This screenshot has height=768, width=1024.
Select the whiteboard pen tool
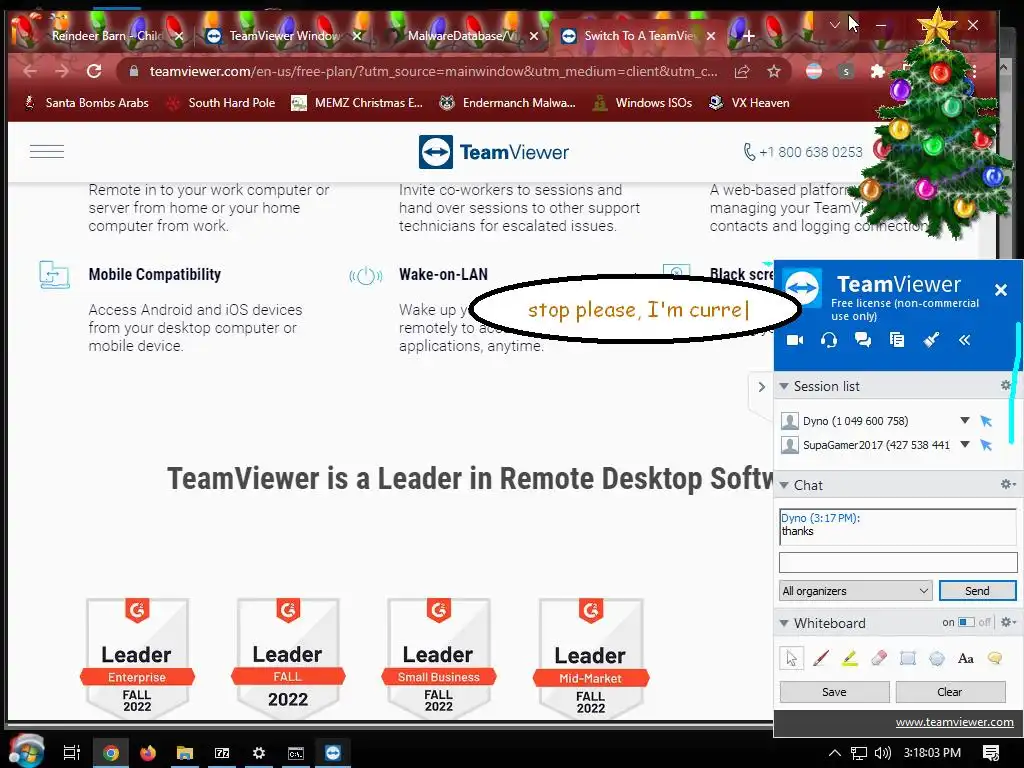pos(821,658)
